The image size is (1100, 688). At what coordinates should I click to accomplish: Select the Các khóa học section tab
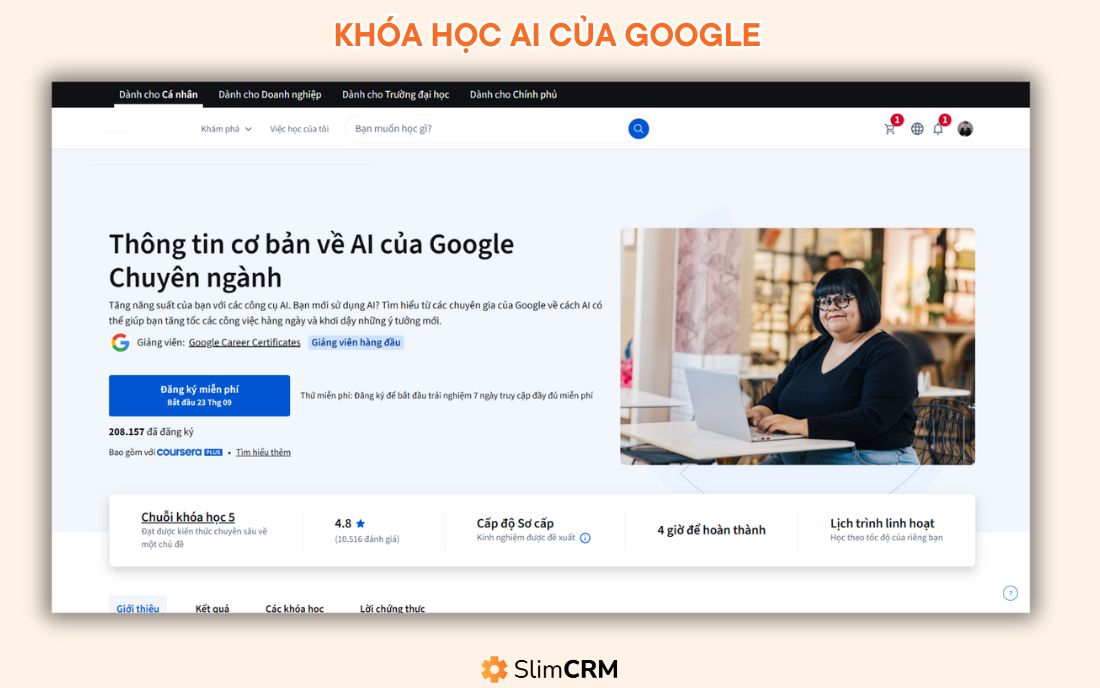(x=295, y=608)
